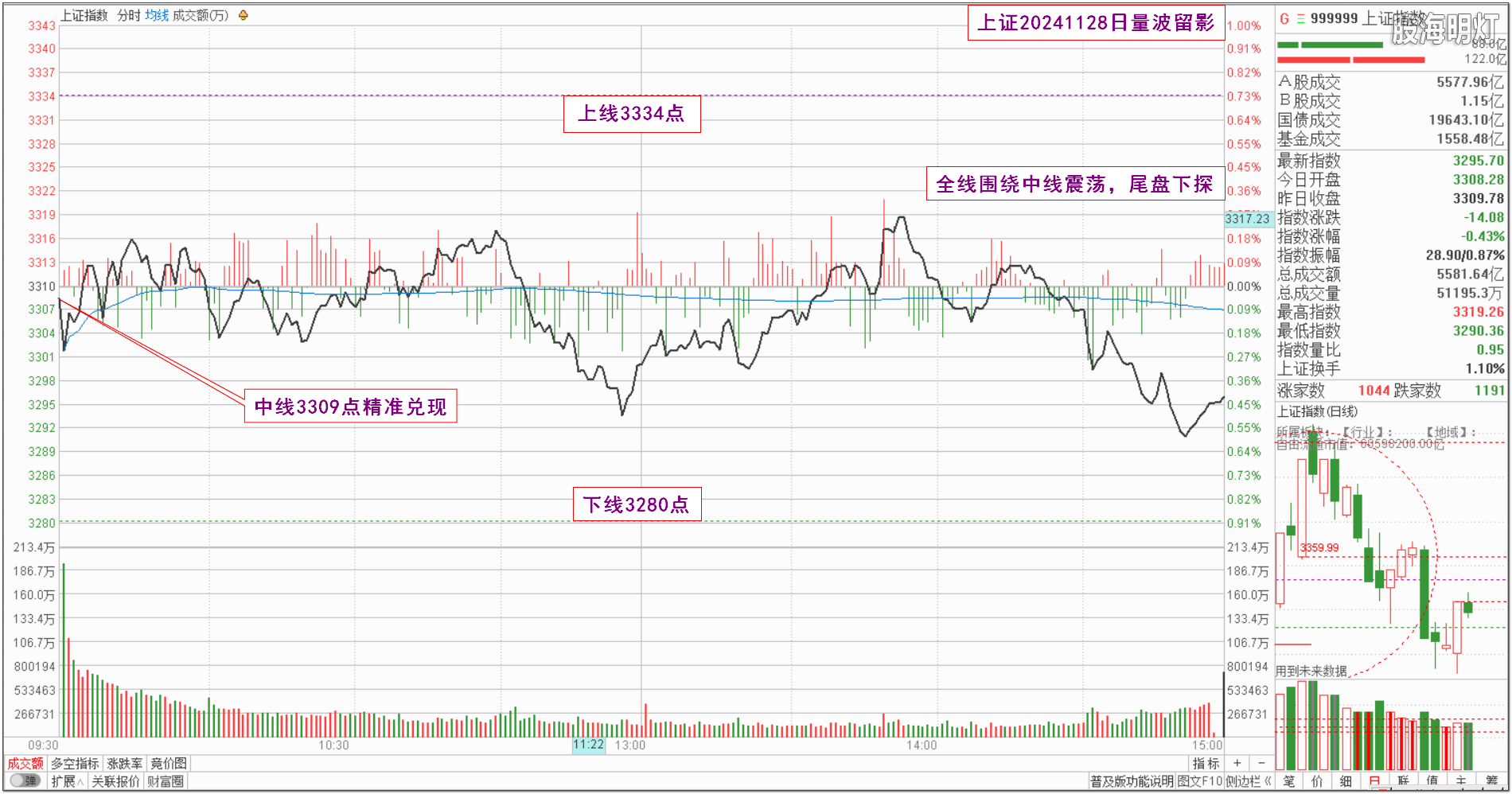Image resolution: width=1512 pixels, height=794 pixels.
Task: Click the red G icon beside 999999
Action: tap(1284, 18)
